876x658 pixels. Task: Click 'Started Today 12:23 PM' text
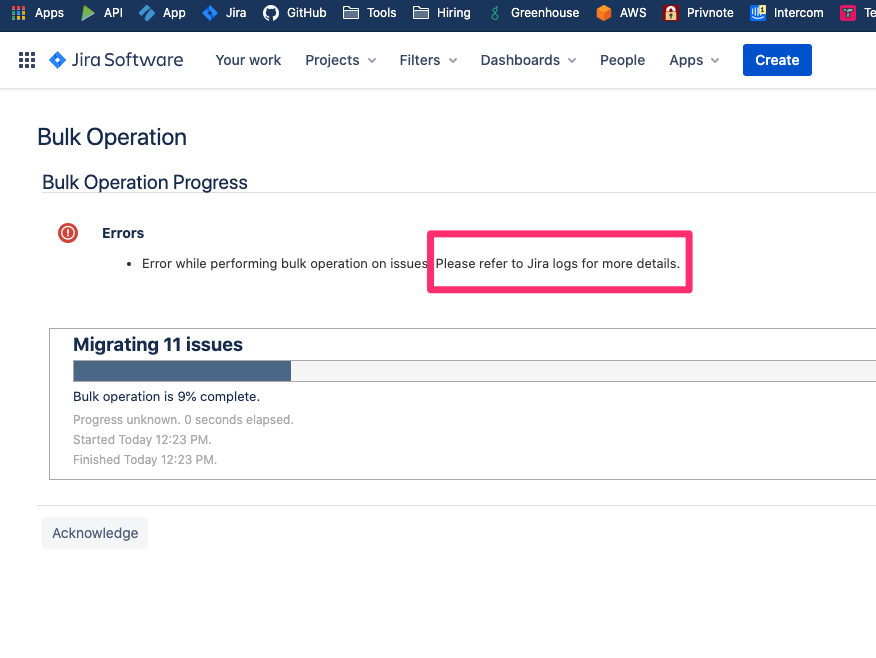142,440
